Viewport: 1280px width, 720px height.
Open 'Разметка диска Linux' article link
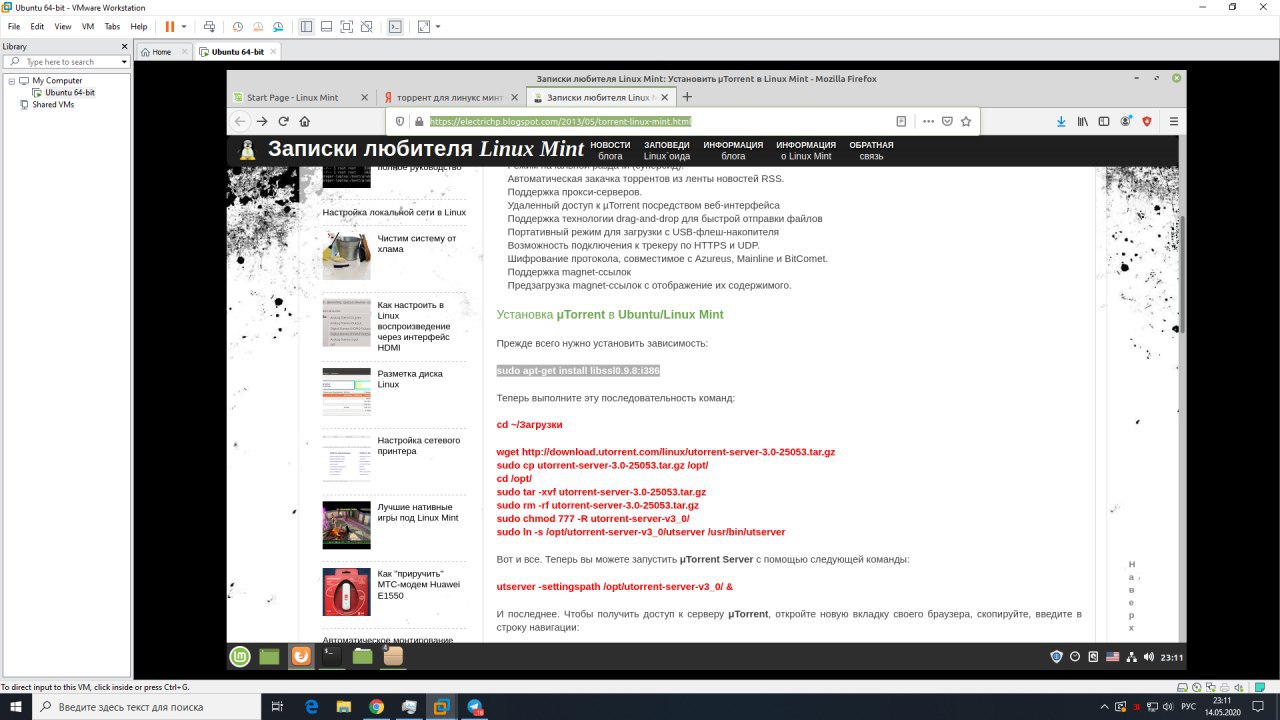coord(410,379)
